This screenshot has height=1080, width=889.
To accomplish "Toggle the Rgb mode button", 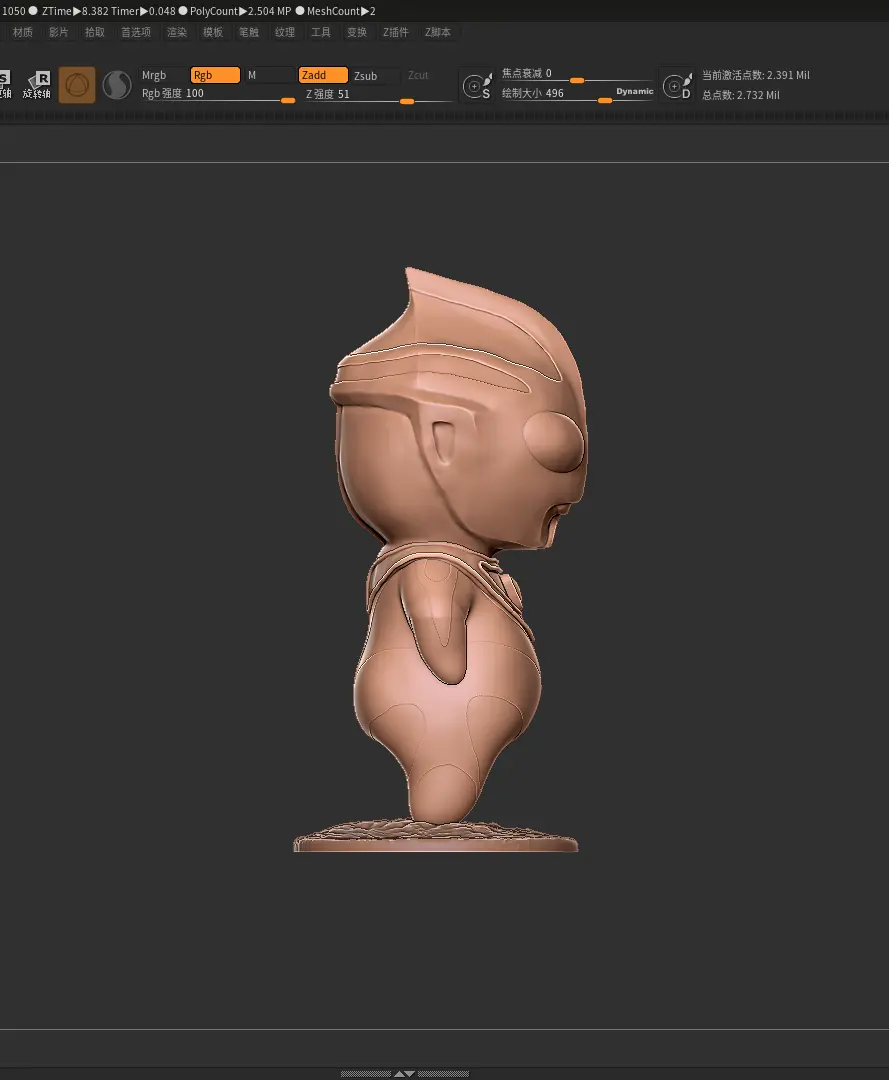I will pyautogui.click(x=215, y=75).
